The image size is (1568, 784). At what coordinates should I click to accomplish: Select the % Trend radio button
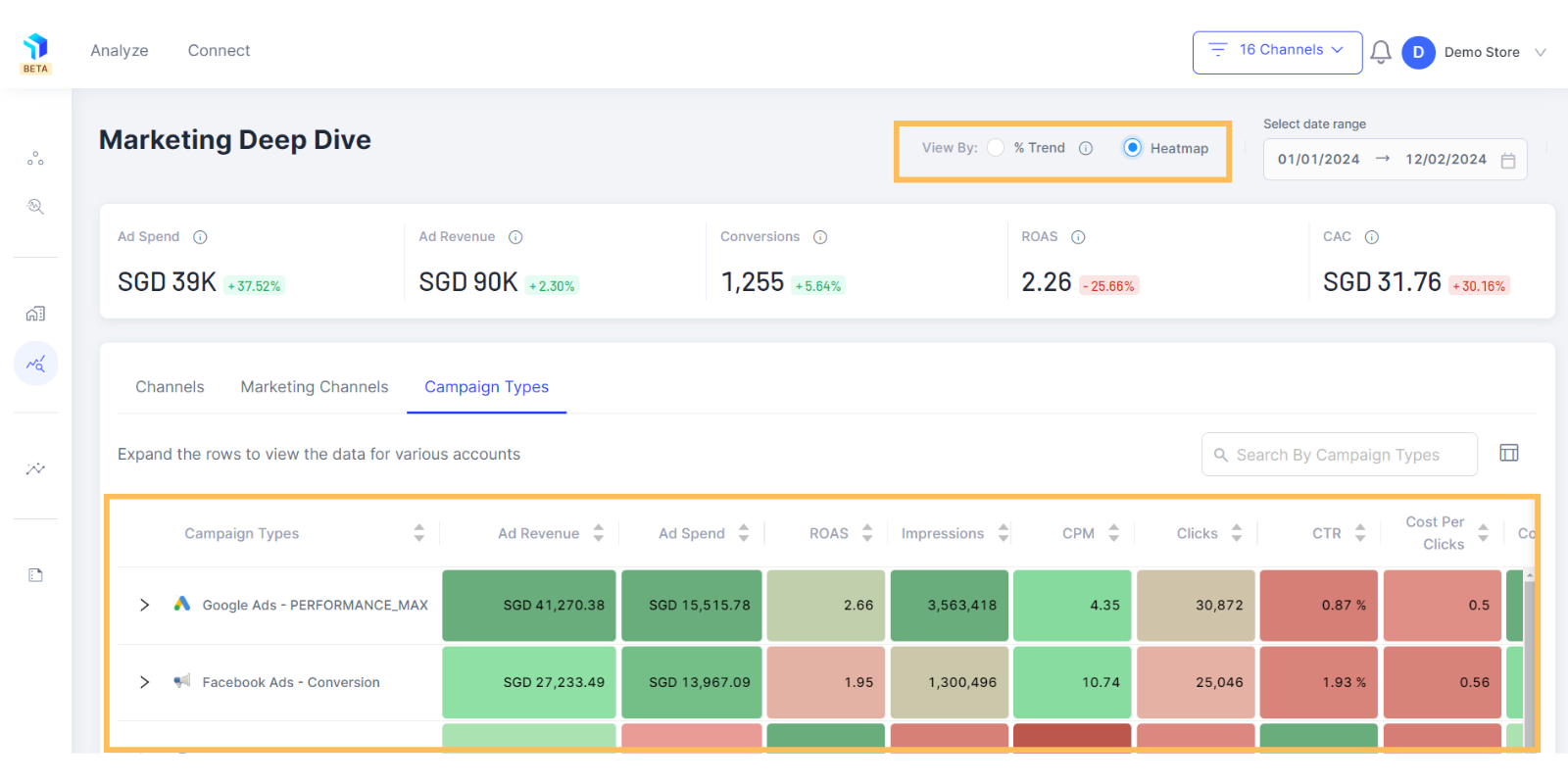pos(996,148)
